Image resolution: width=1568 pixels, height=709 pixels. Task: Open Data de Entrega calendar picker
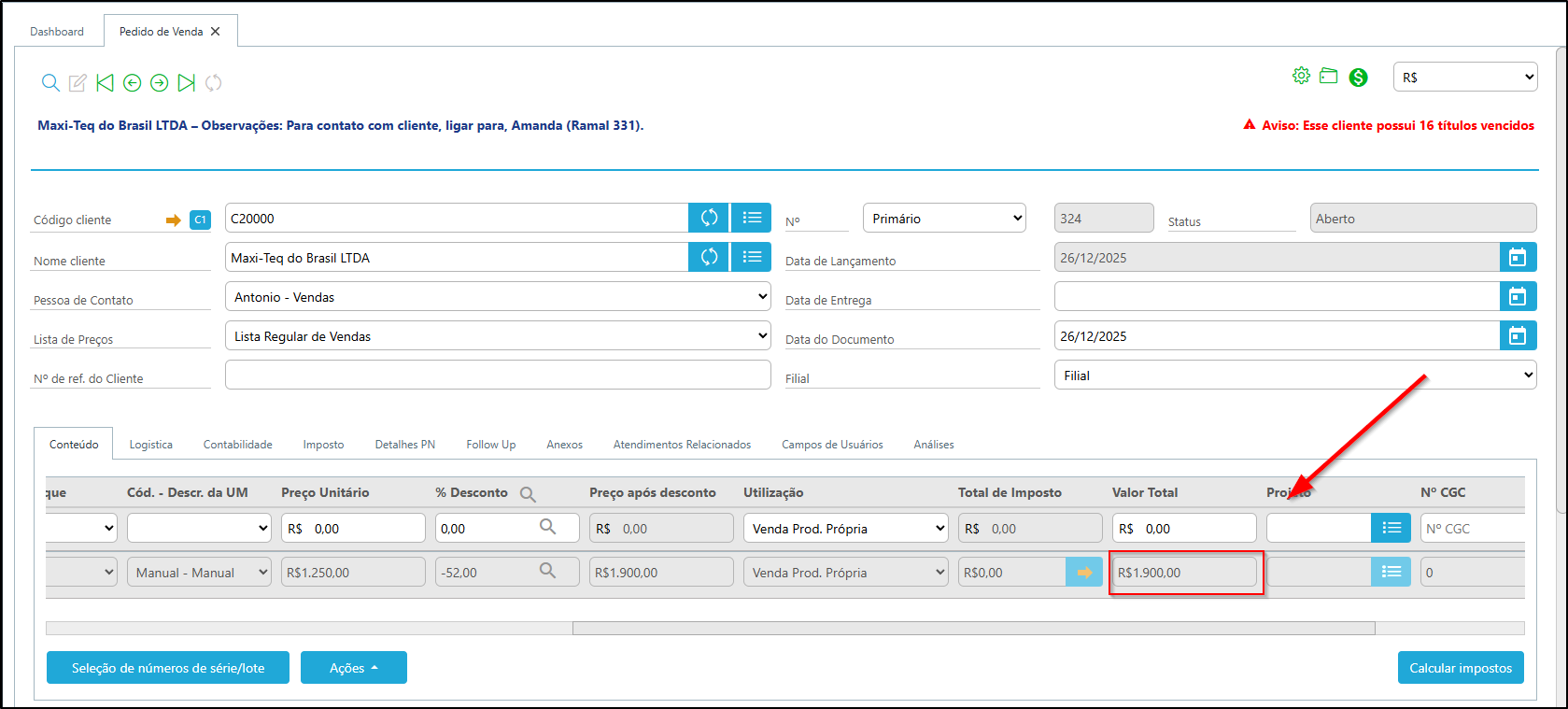tap(1518, 297)
